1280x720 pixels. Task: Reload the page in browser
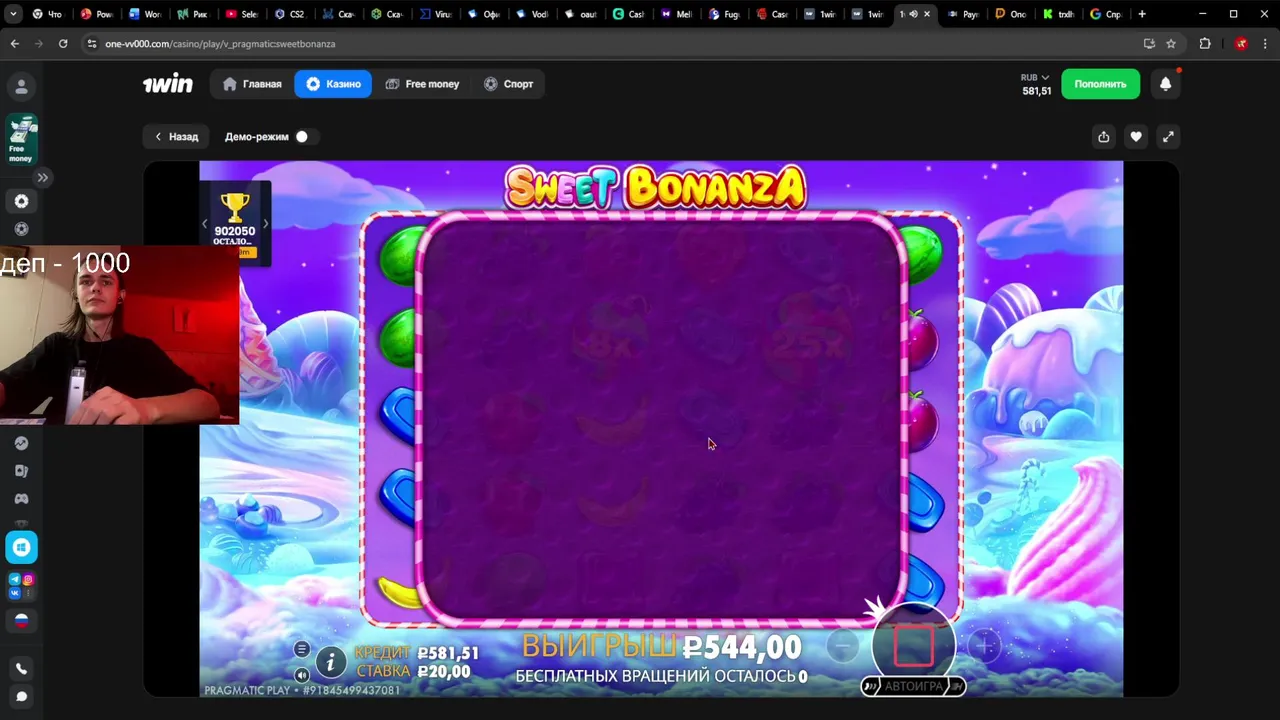point(63,44)
